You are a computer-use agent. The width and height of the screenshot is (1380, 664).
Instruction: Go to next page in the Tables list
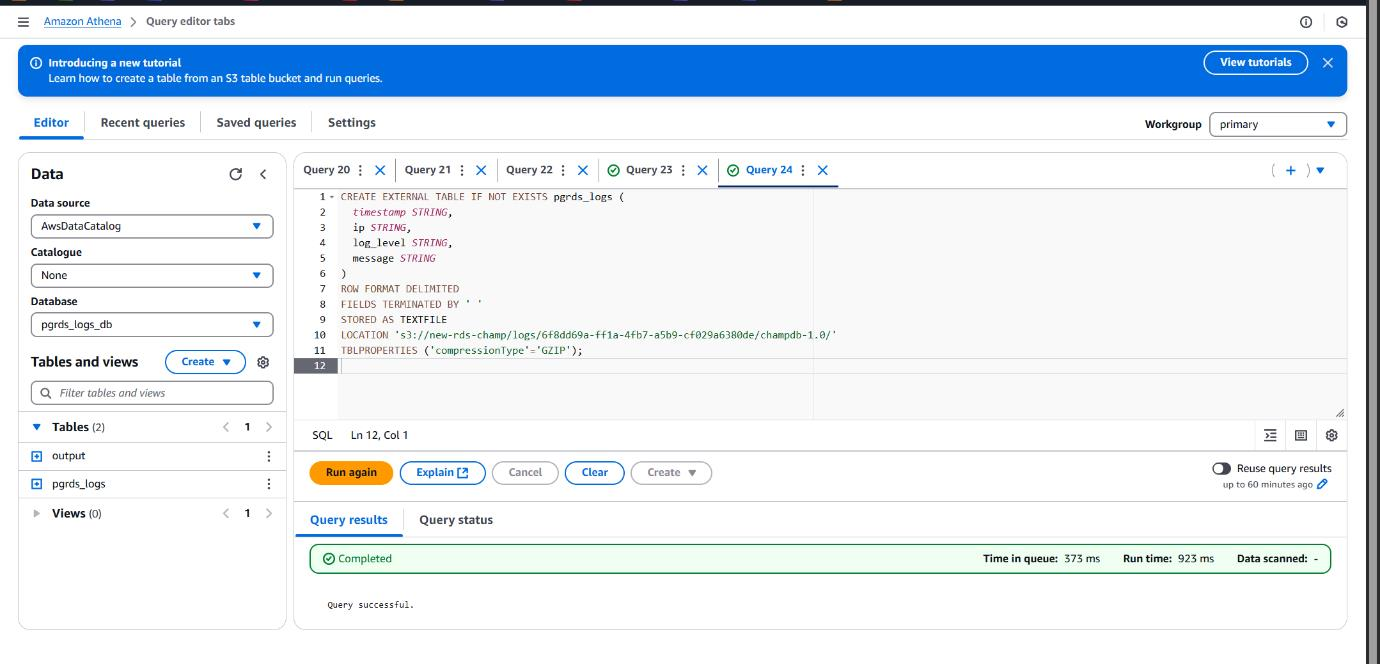pos(269,427)
